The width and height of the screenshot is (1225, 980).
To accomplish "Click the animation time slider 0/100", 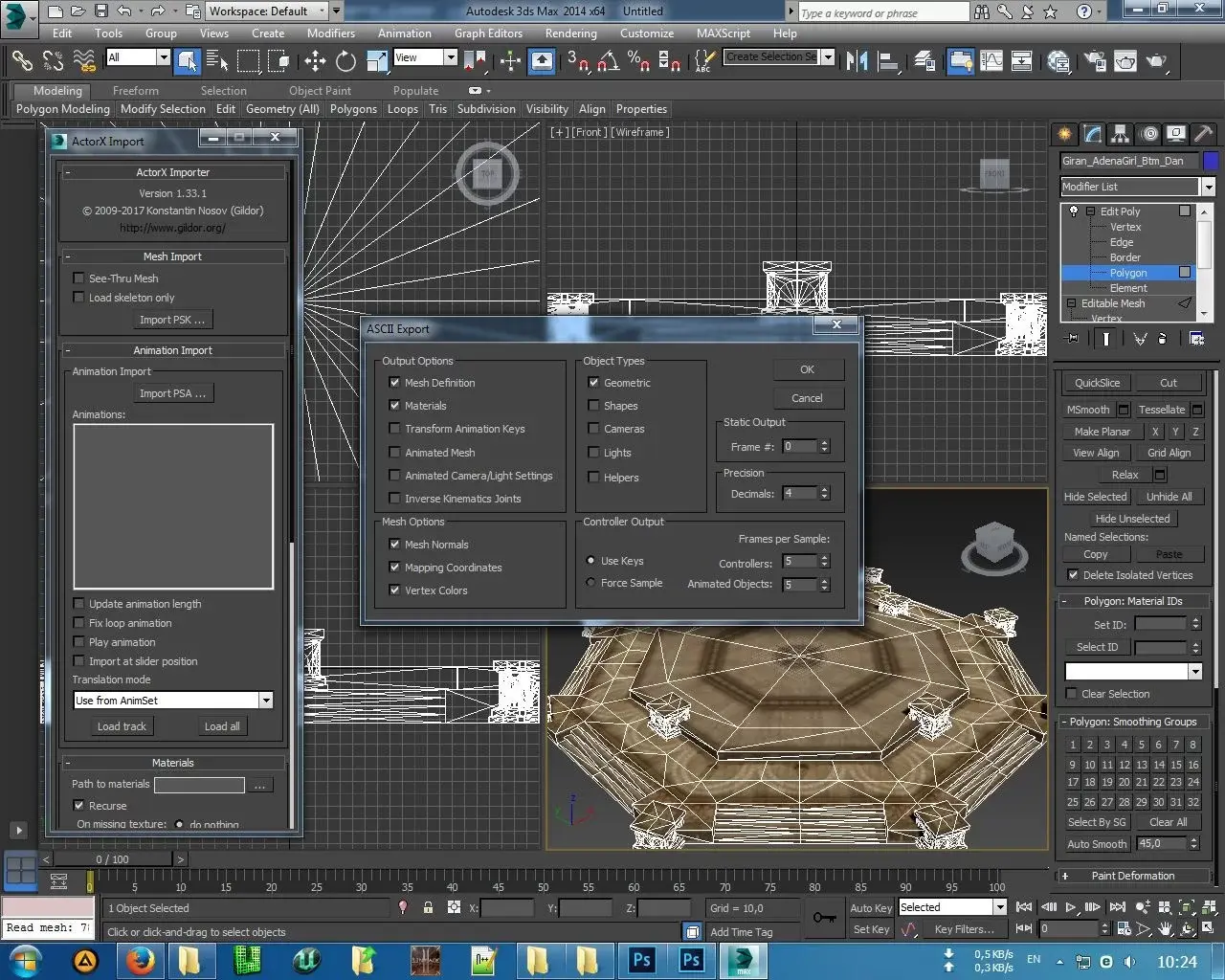I will pyautogui.click(x=112, y=859).
